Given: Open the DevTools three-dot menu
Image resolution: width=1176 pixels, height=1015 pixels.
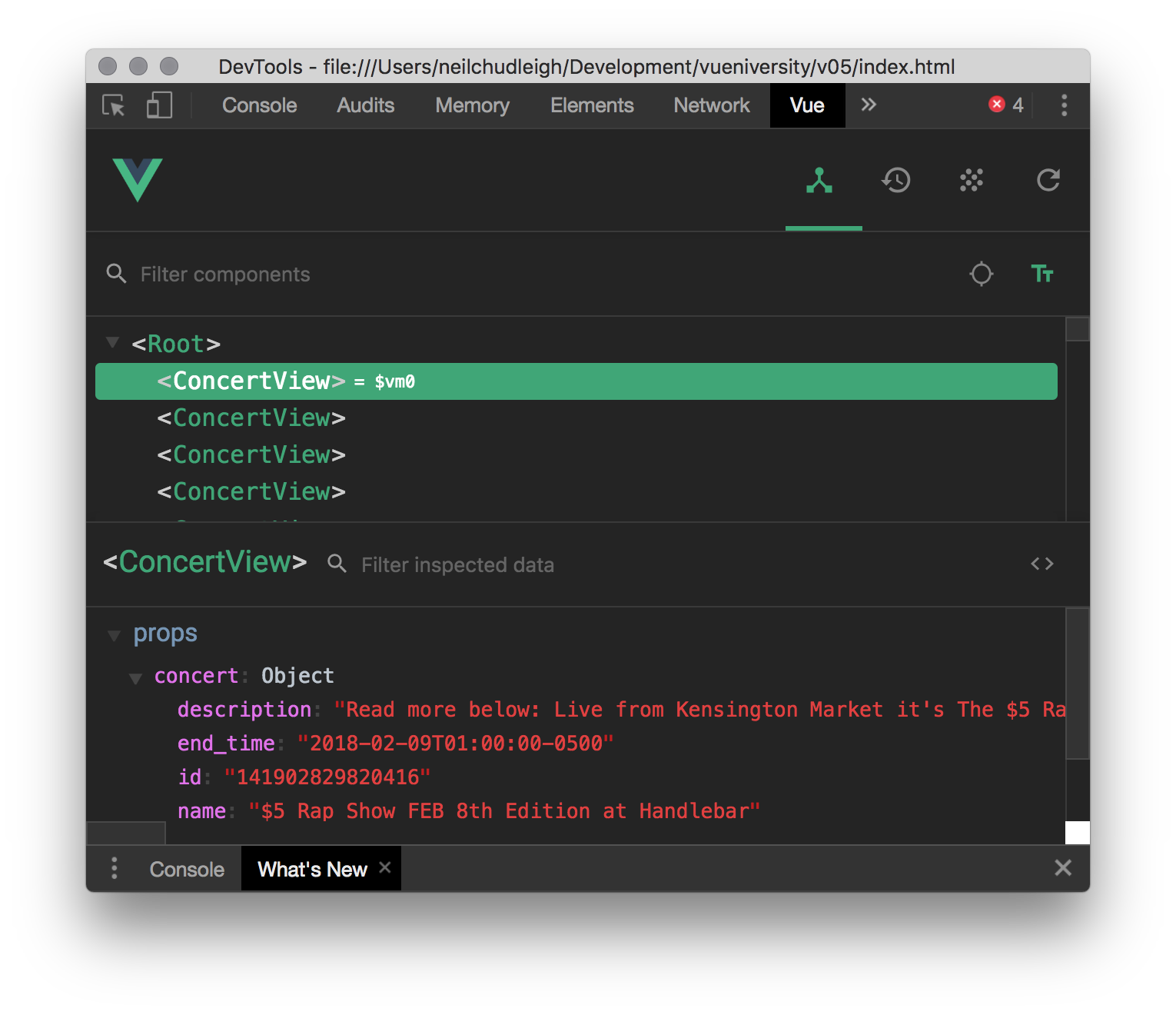Looking at the screenshot, I should [x=1064, y=105].
